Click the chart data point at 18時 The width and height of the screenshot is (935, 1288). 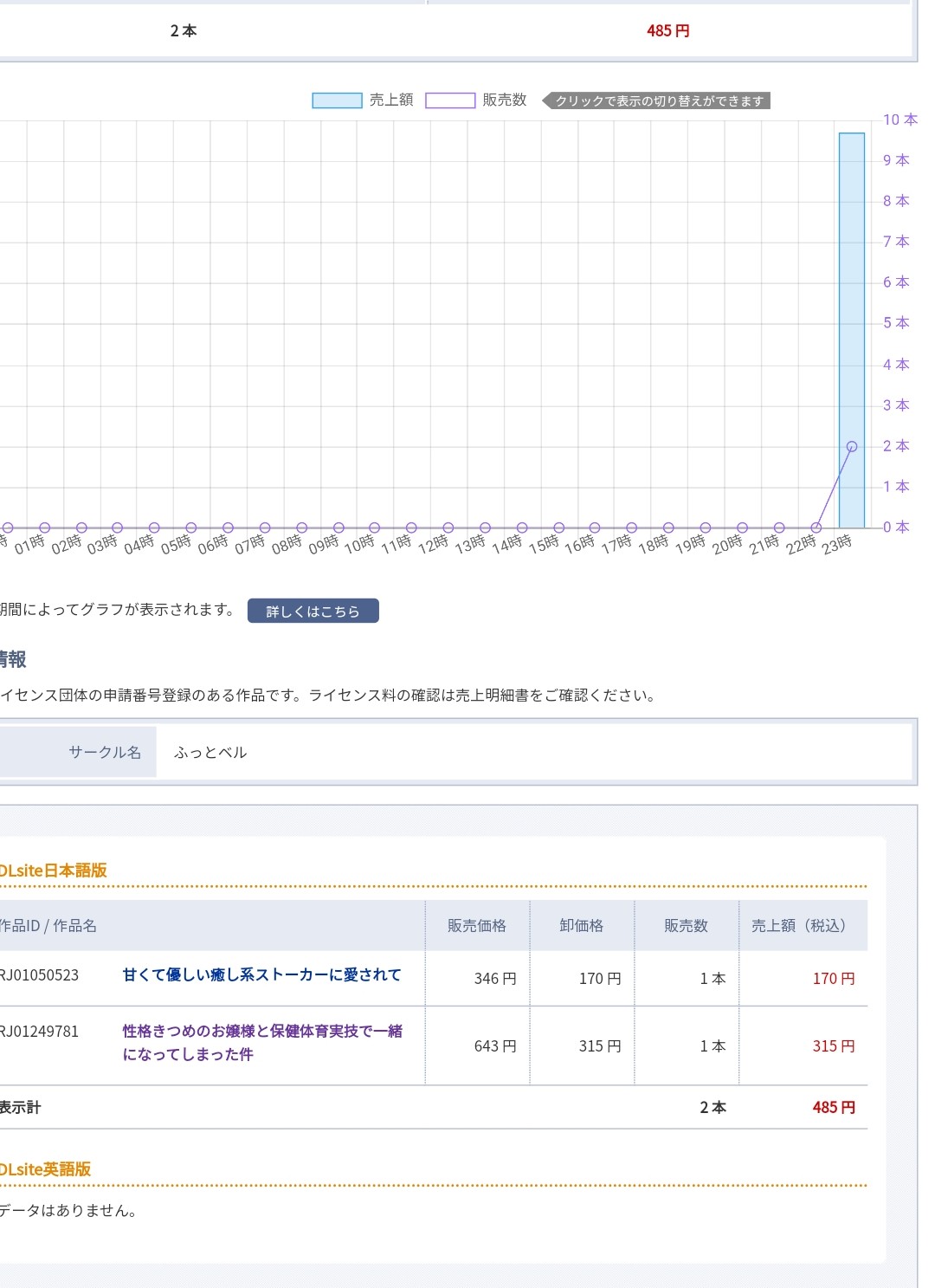coord(668,527)
